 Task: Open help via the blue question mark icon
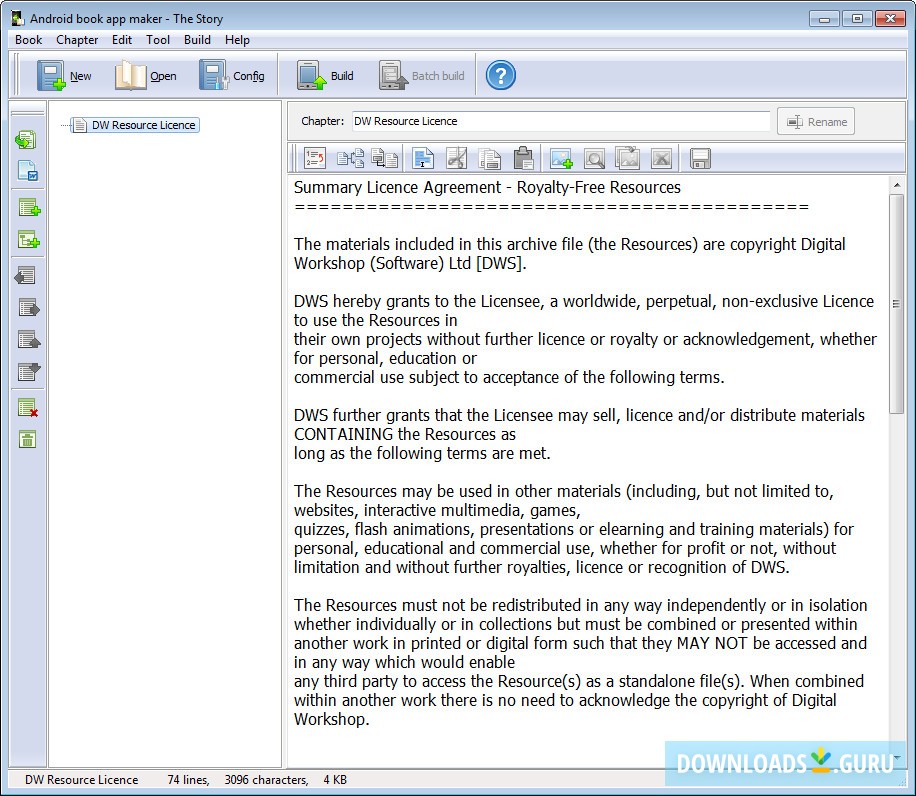[x=501, y=75]
